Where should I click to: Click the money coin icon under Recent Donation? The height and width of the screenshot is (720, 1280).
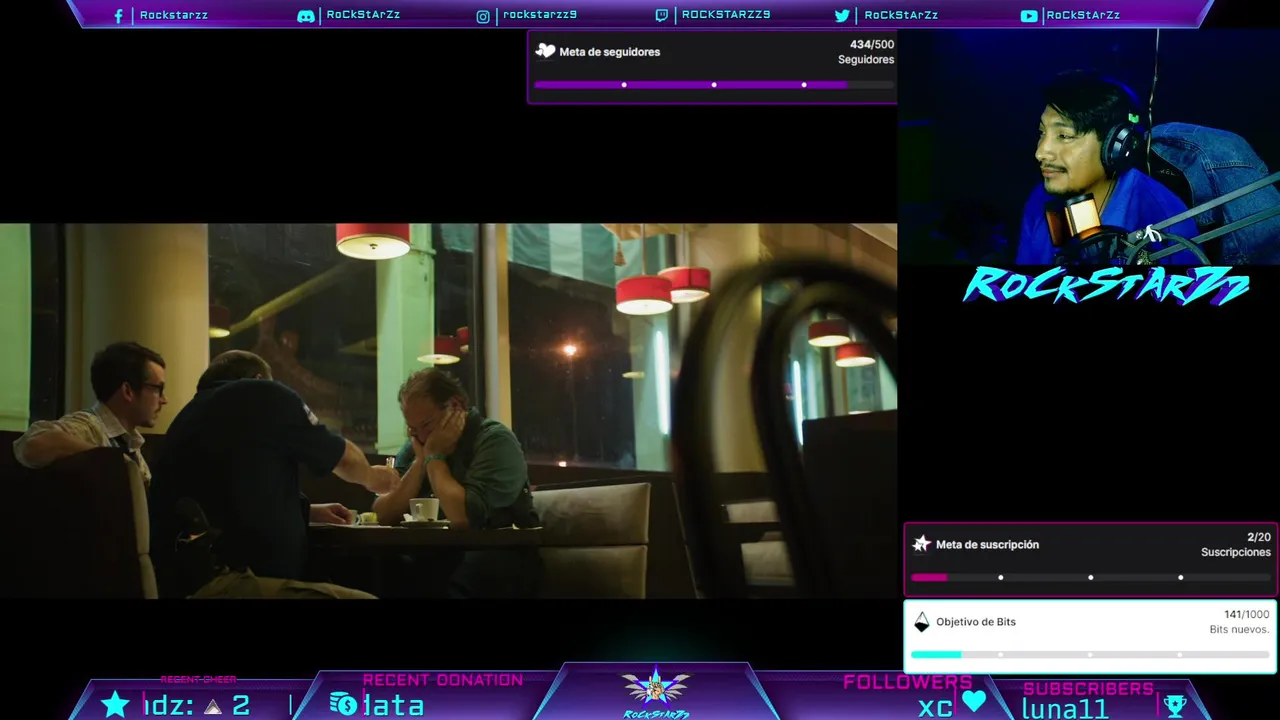(344, 704)
